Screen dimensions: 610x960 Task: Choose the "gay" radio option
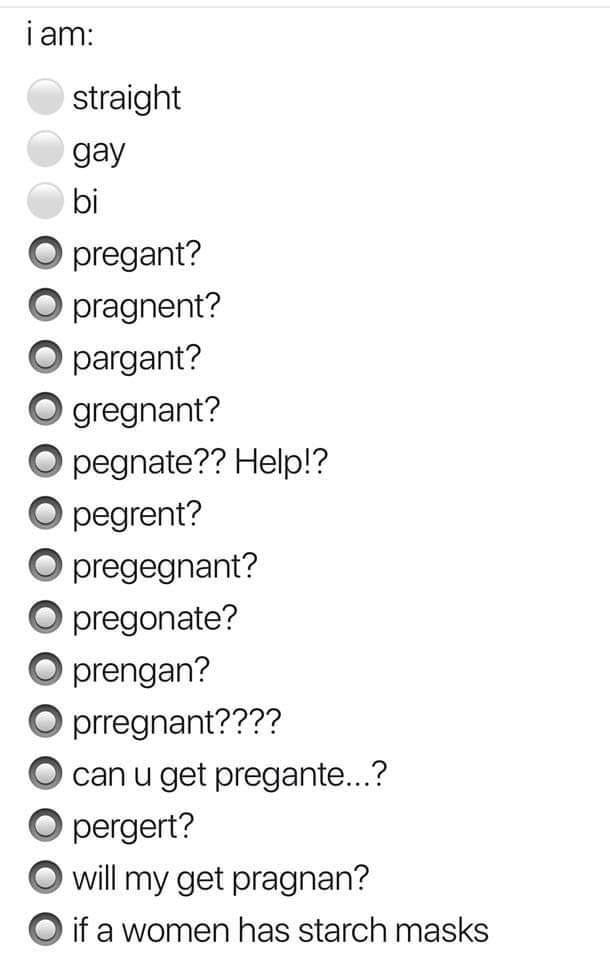pyautogui.click(x=46, y=150)
